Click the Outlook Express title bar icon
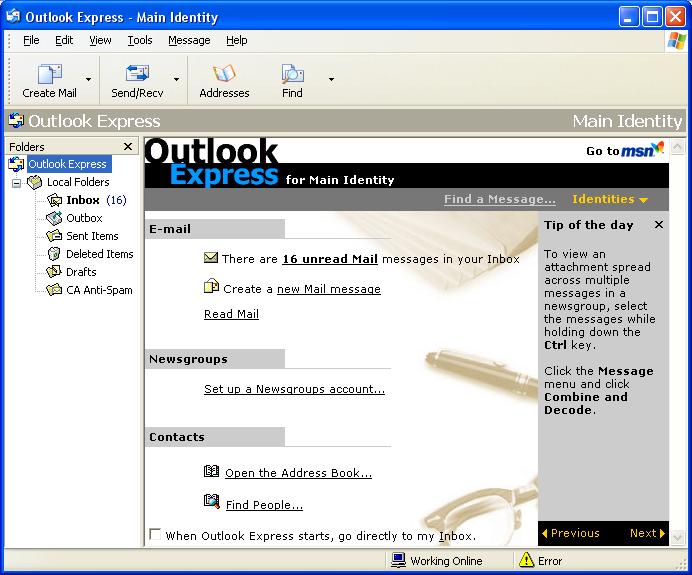 coord(13,16)
